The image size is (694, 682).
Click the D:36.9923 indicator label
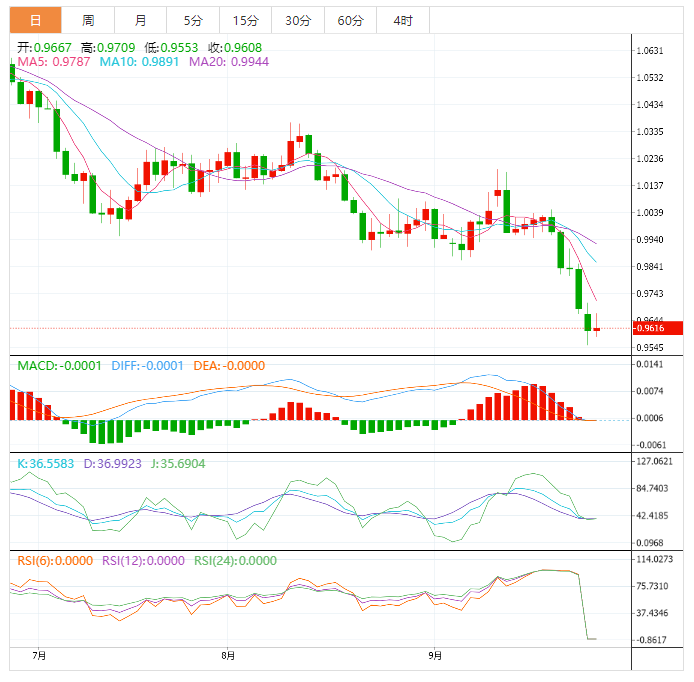(x=112, y=463)
